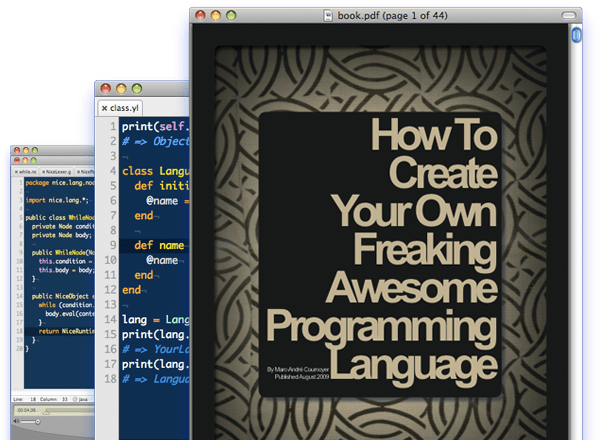Minimize the outer video window with its yellow button
600x440 pixels.
(x=26, y=150)
